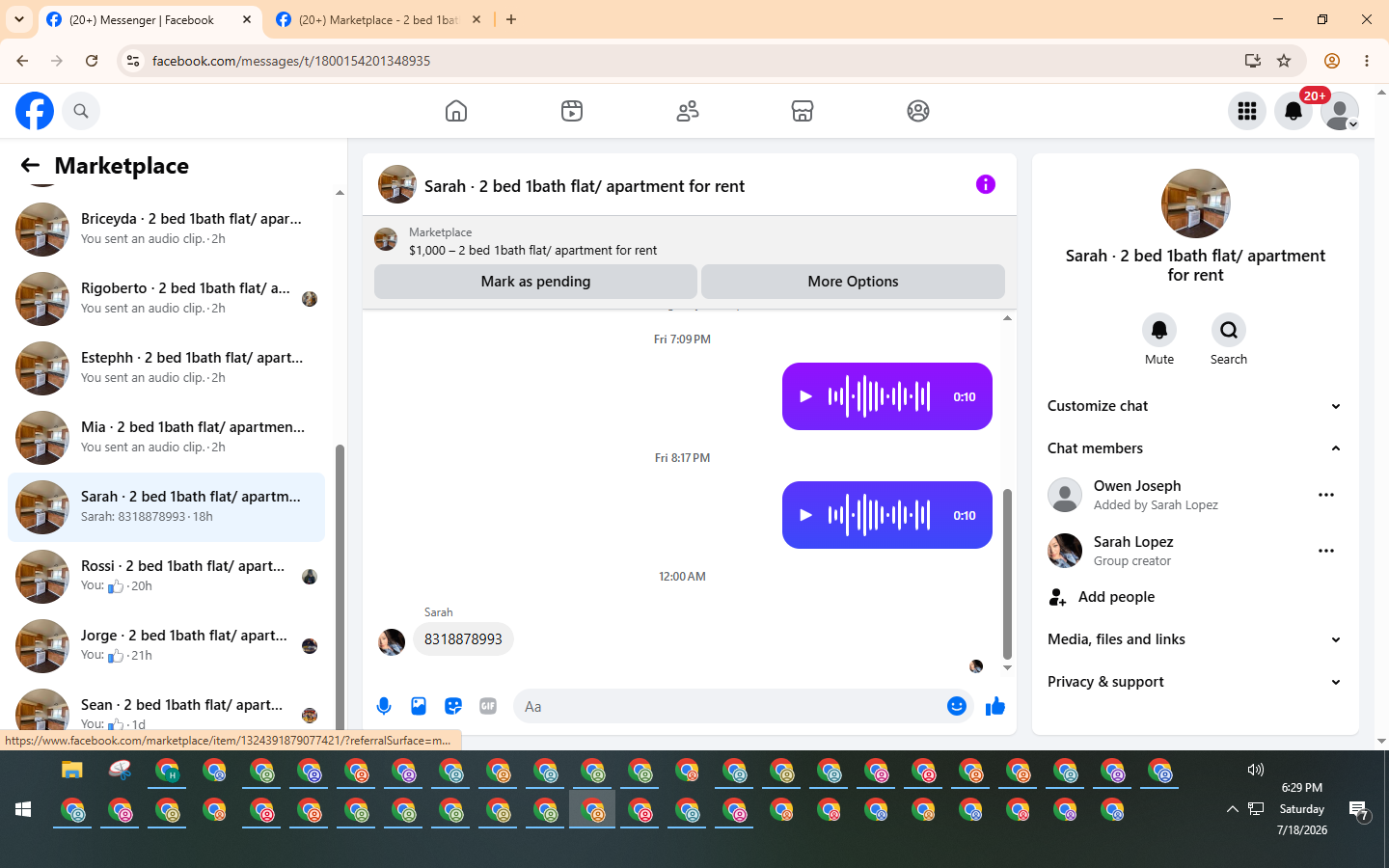Choose a GIF from the composer
Viewport: 1389px width, 868px height.
tap(488, 706)
